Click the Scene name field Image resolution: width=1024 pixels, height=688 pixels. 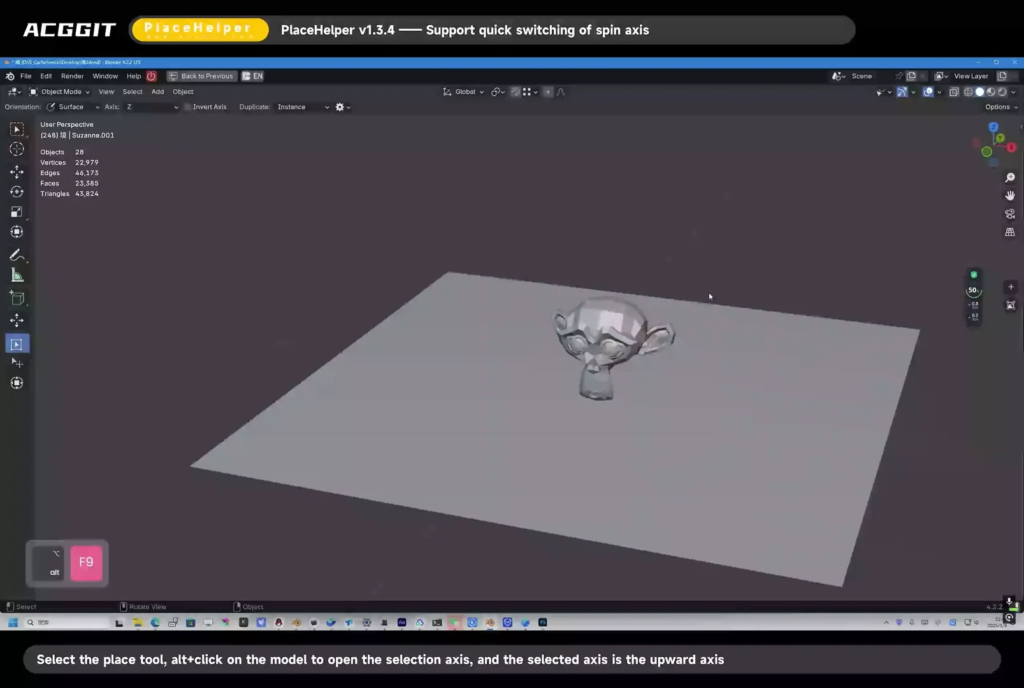click(871, 76)
